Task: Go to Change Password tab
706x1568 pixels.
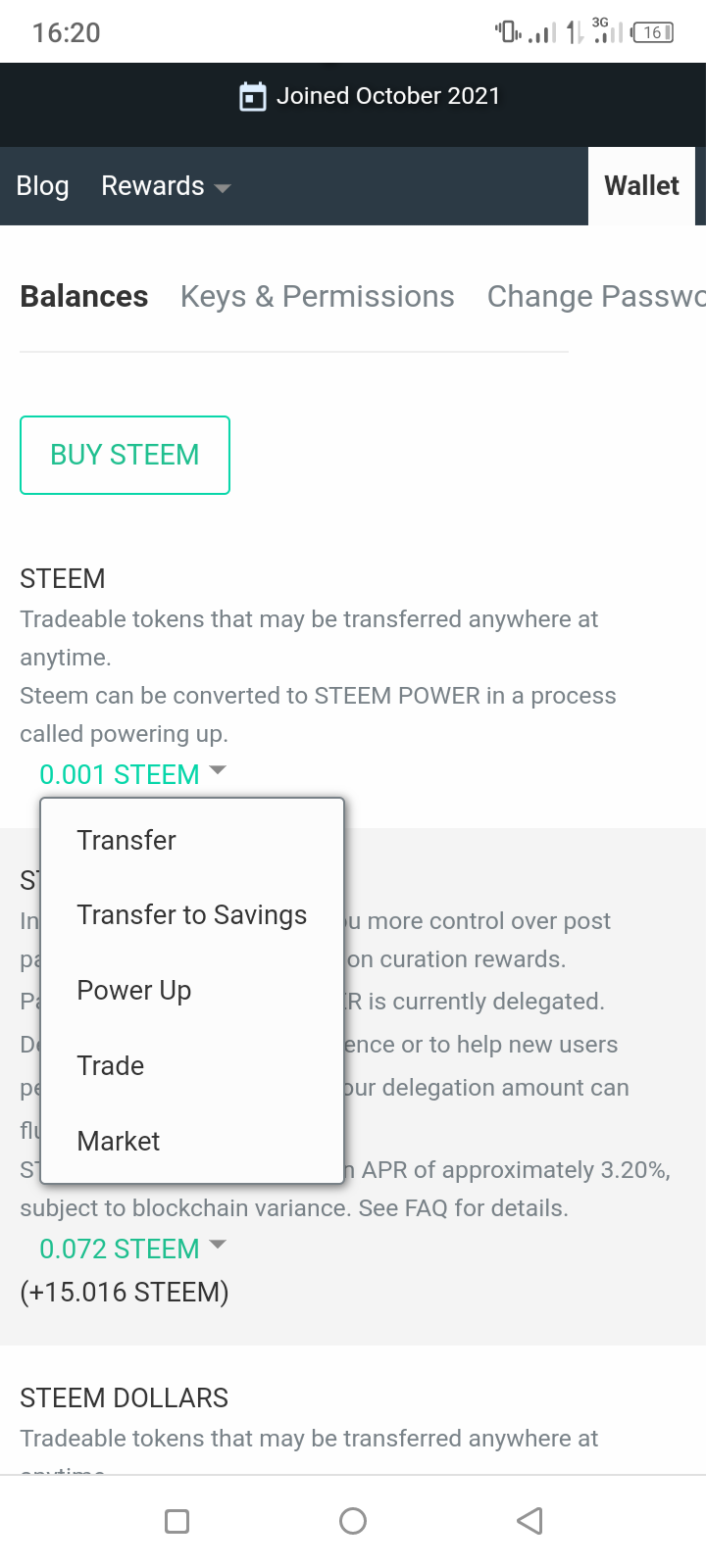Action: pyautogui.click(x=596, y=297)
